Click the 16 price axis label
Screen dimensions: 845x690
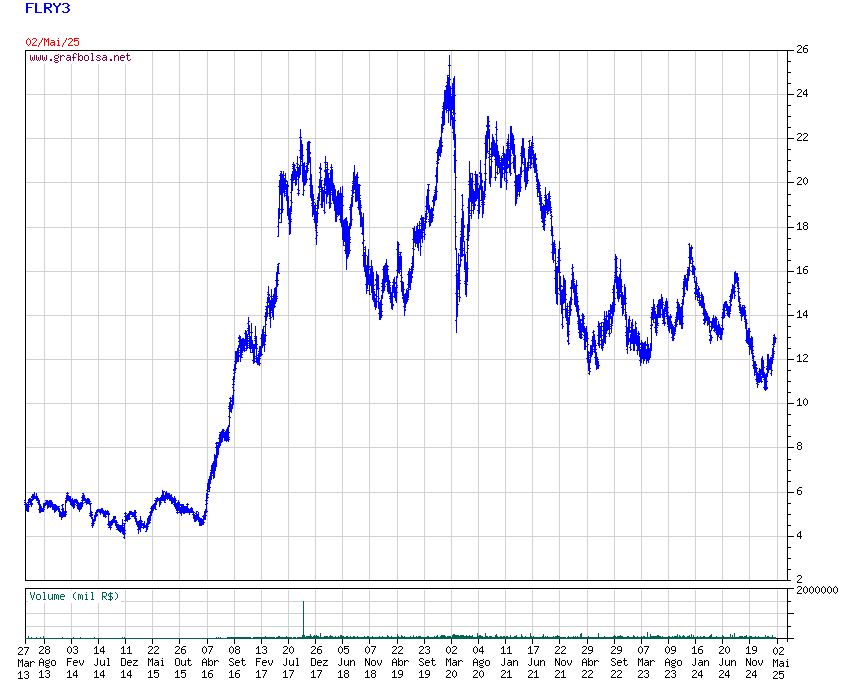coord(802,271)
